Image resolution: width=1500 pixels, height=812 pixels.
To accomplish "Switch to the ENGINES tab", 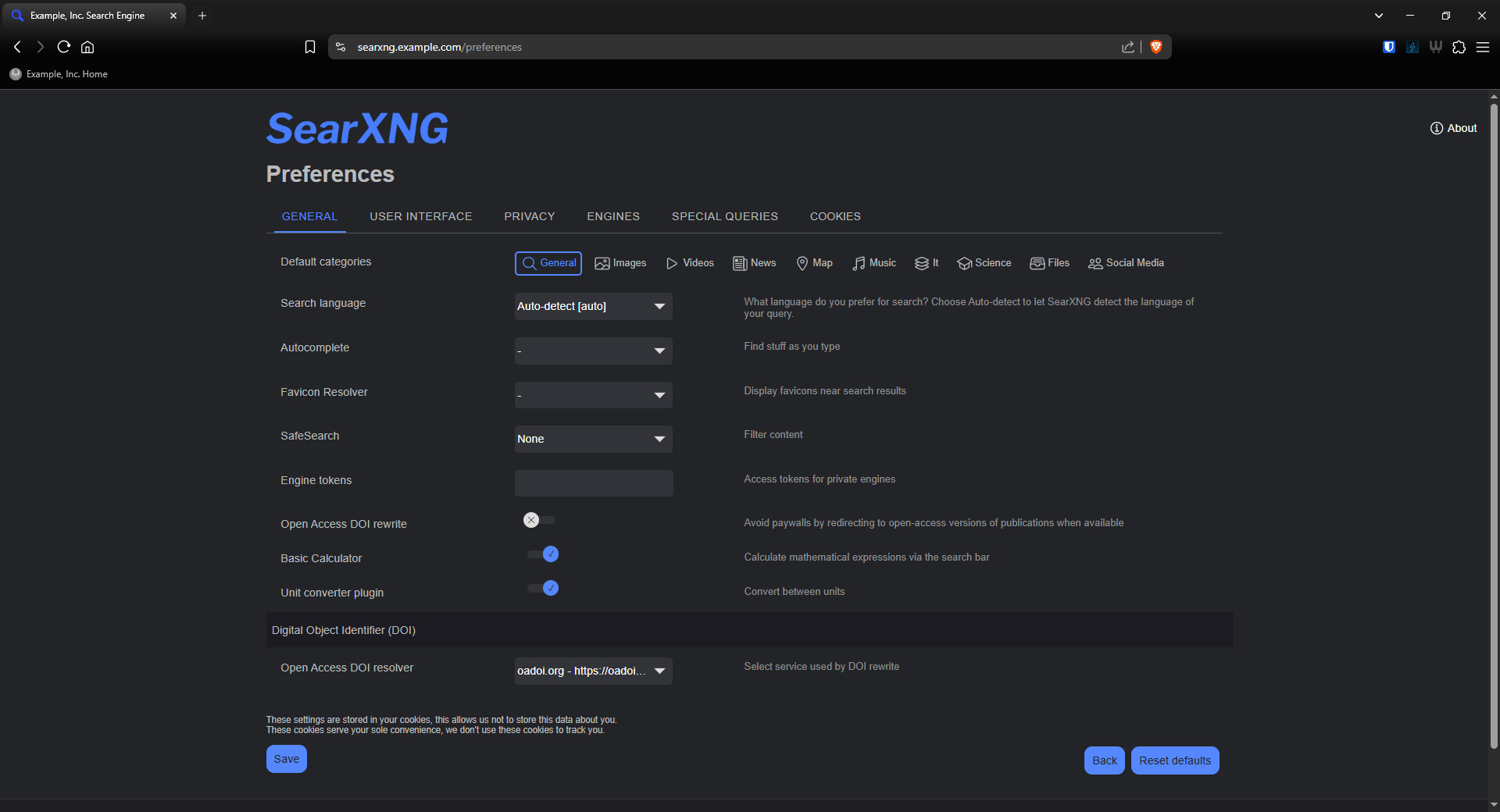I will tap(613, 216).
